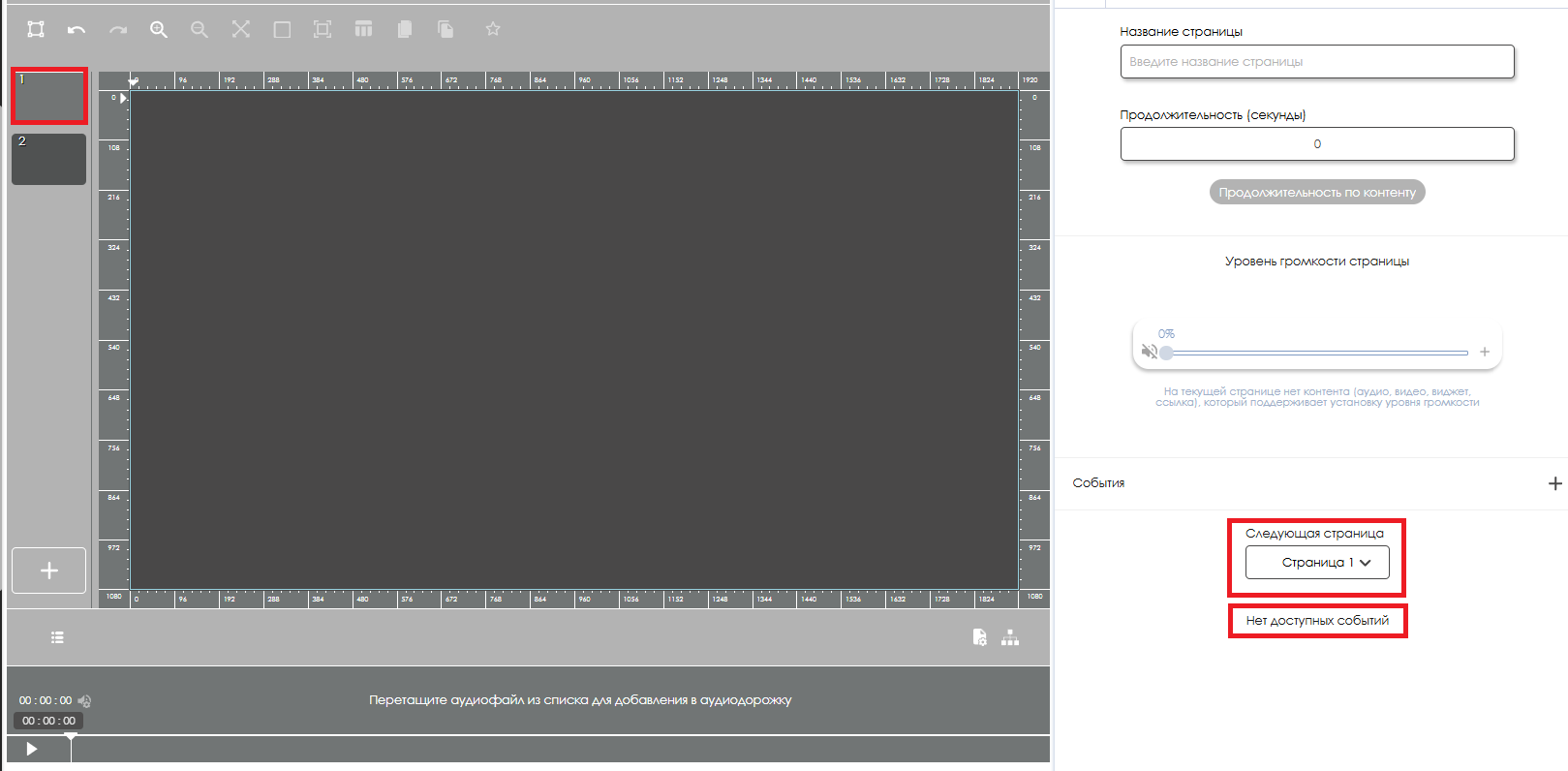Open the table layout tool

pyautogui.click(x=363, y=29)
